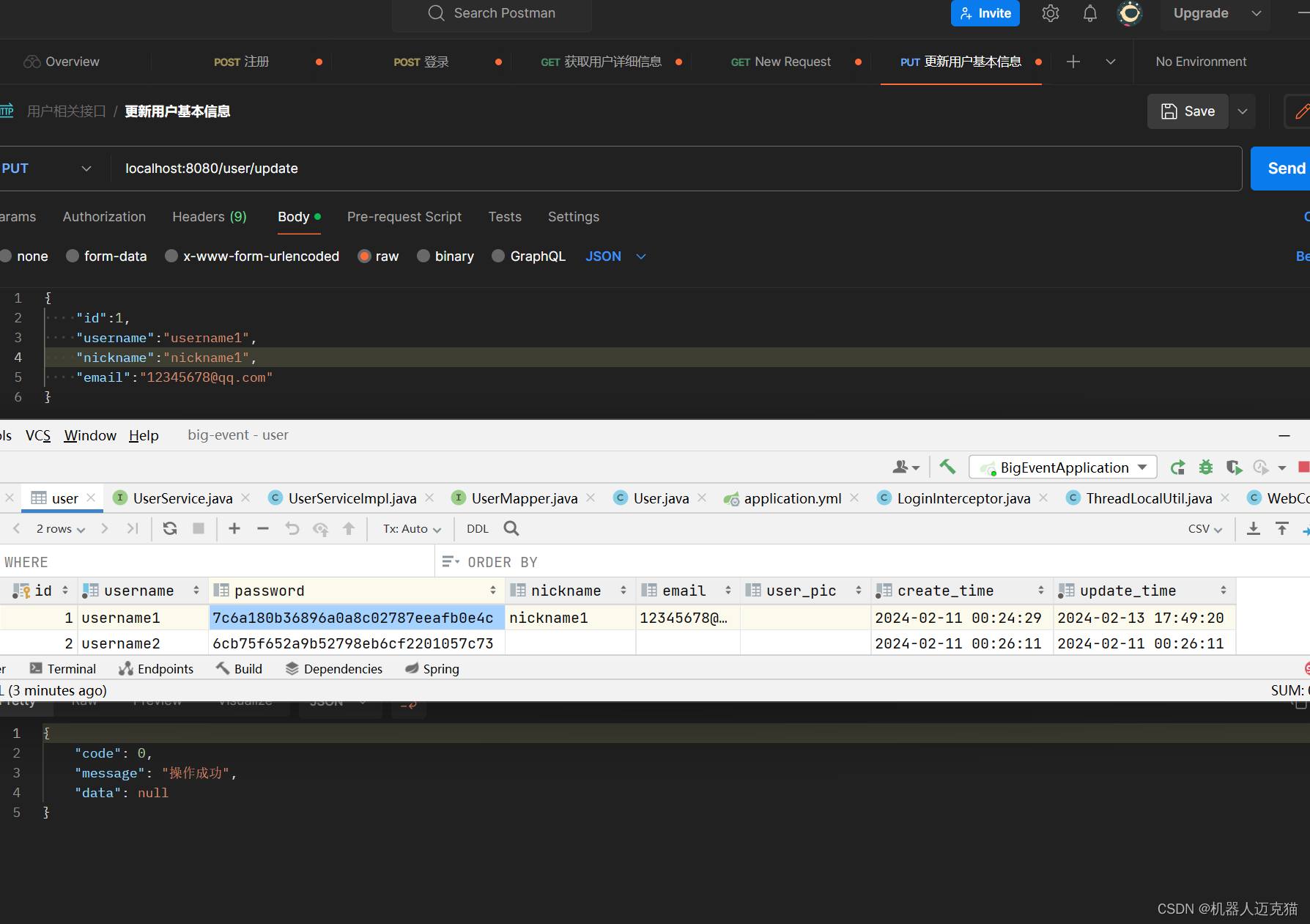This screenshot has width=1310, height=924.
Task: Debug BigEventApplication with bug icon
Action: pyautogui.click(x=1205, y=467)
